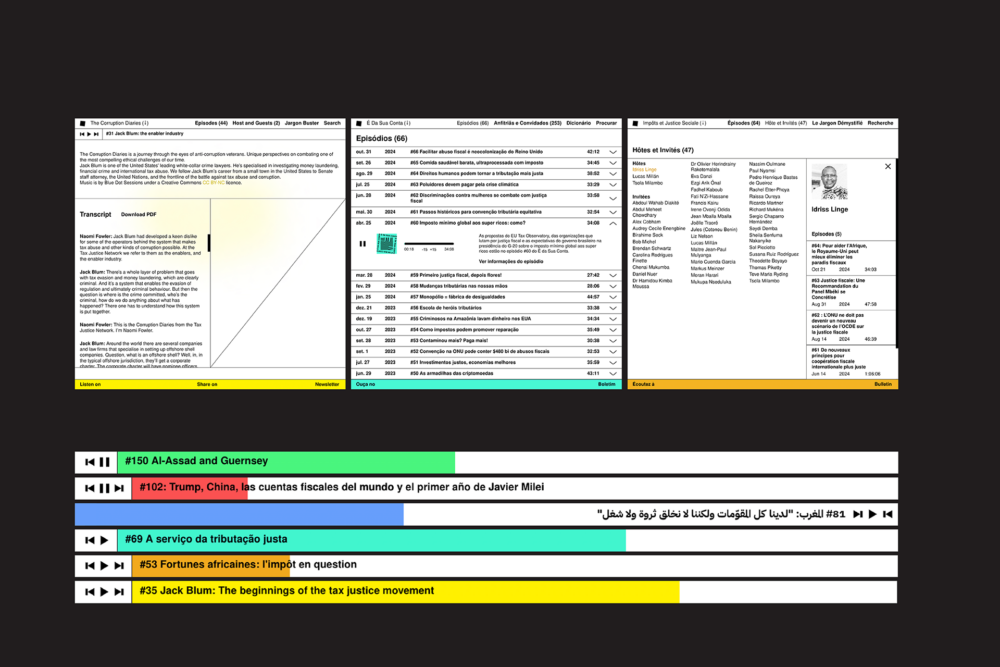Click the #60 episode cover artwork thumbnail
The height and width of the screenshot is (667, 1000).
coord(386,243)
